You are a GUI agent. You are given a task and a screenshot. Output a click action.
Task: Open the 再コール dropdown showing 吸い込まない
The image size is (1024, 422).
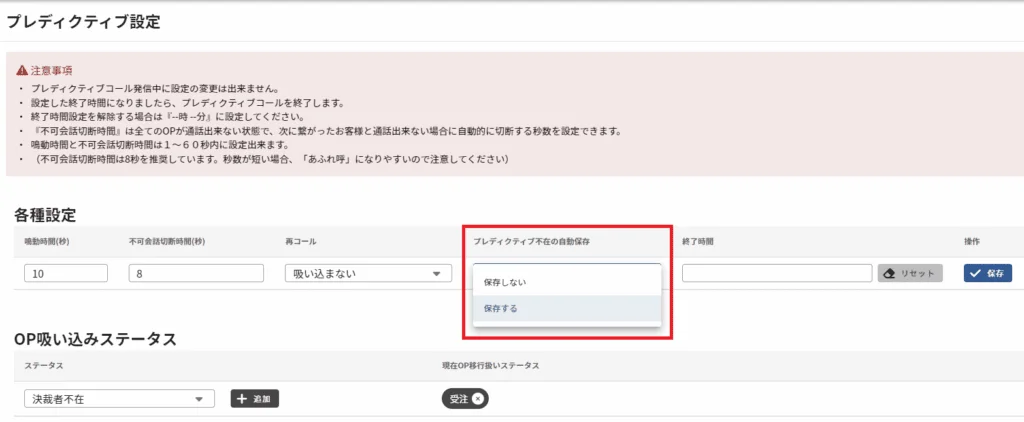point(358,273)
